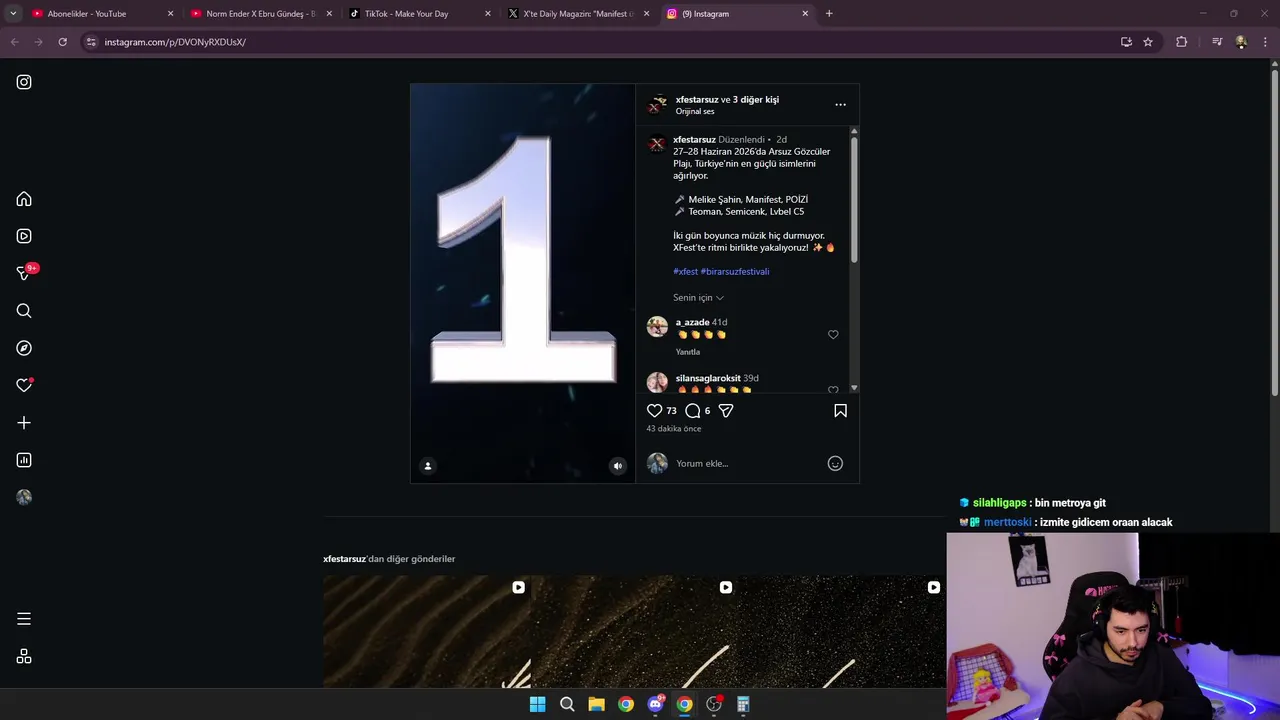View the list of 73 likes
This screenshot has width=1280, height=720.
(x=671, y=411)
